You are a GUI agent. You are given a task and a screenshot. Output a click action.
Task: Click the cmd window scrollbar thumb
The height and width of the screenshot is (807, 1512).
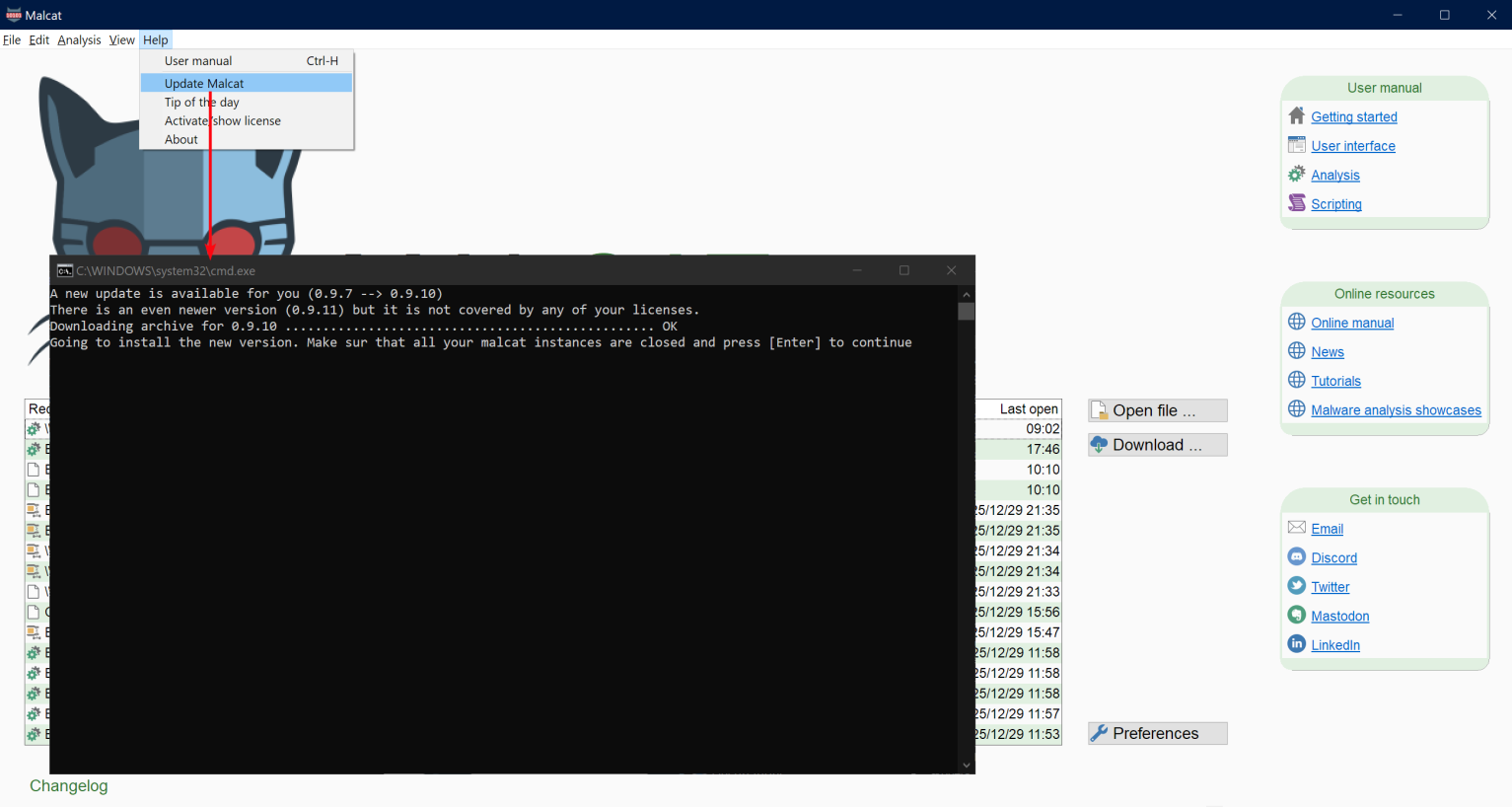pos(967,311)
